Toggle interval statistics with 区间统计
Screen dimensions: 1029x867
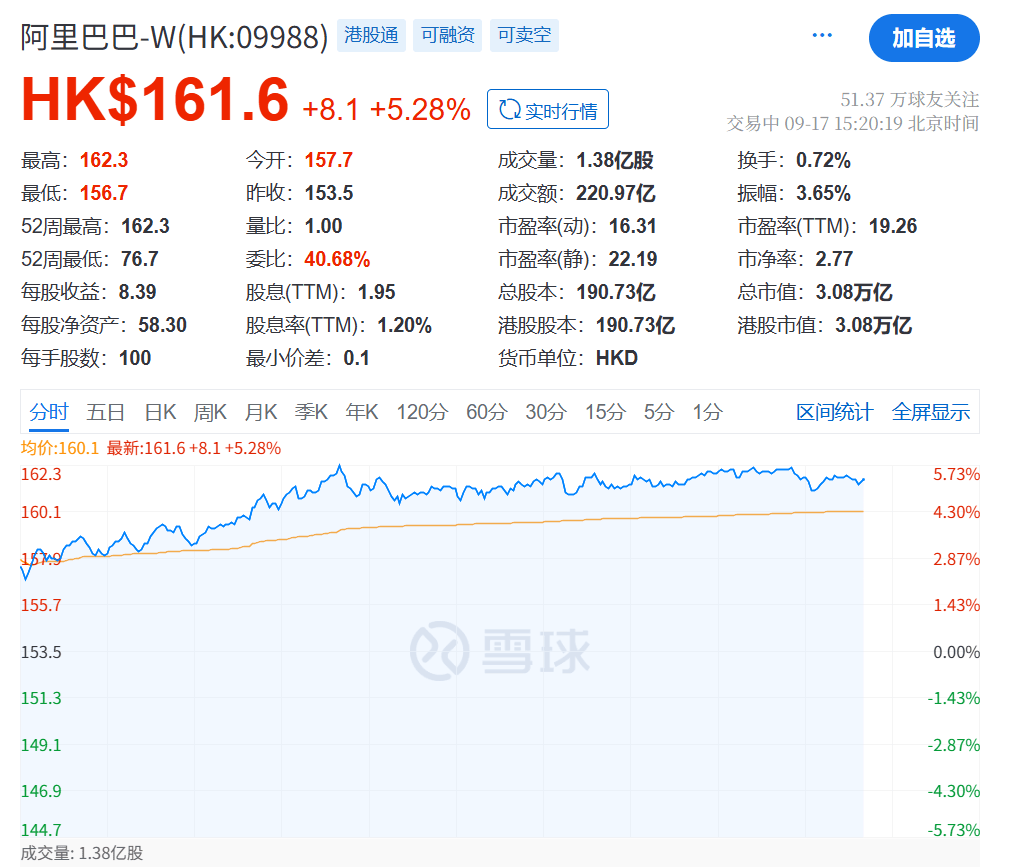pos(835,411)
